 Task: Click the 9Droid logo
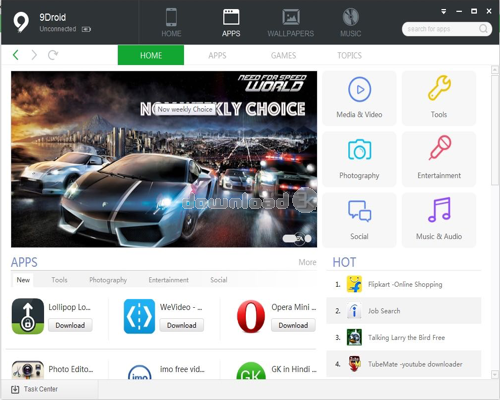21,22
